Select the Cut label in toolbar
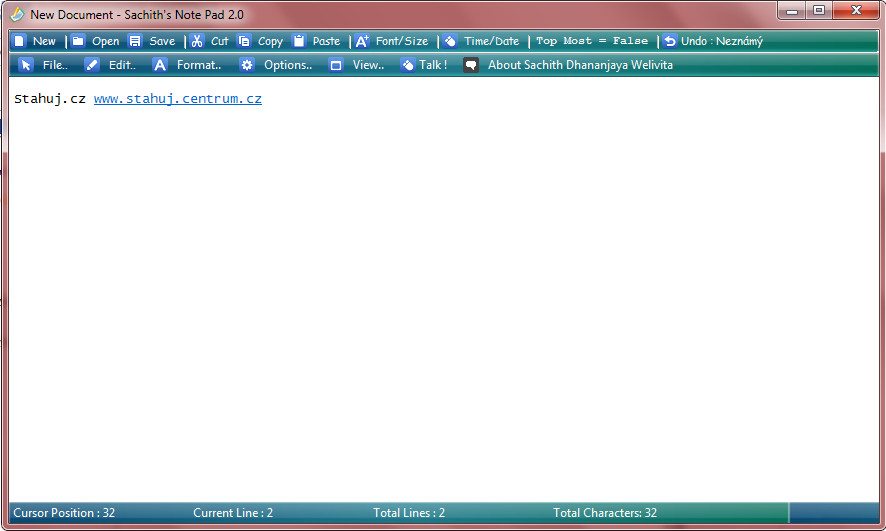The image size is (886, 531). point(219,41)
